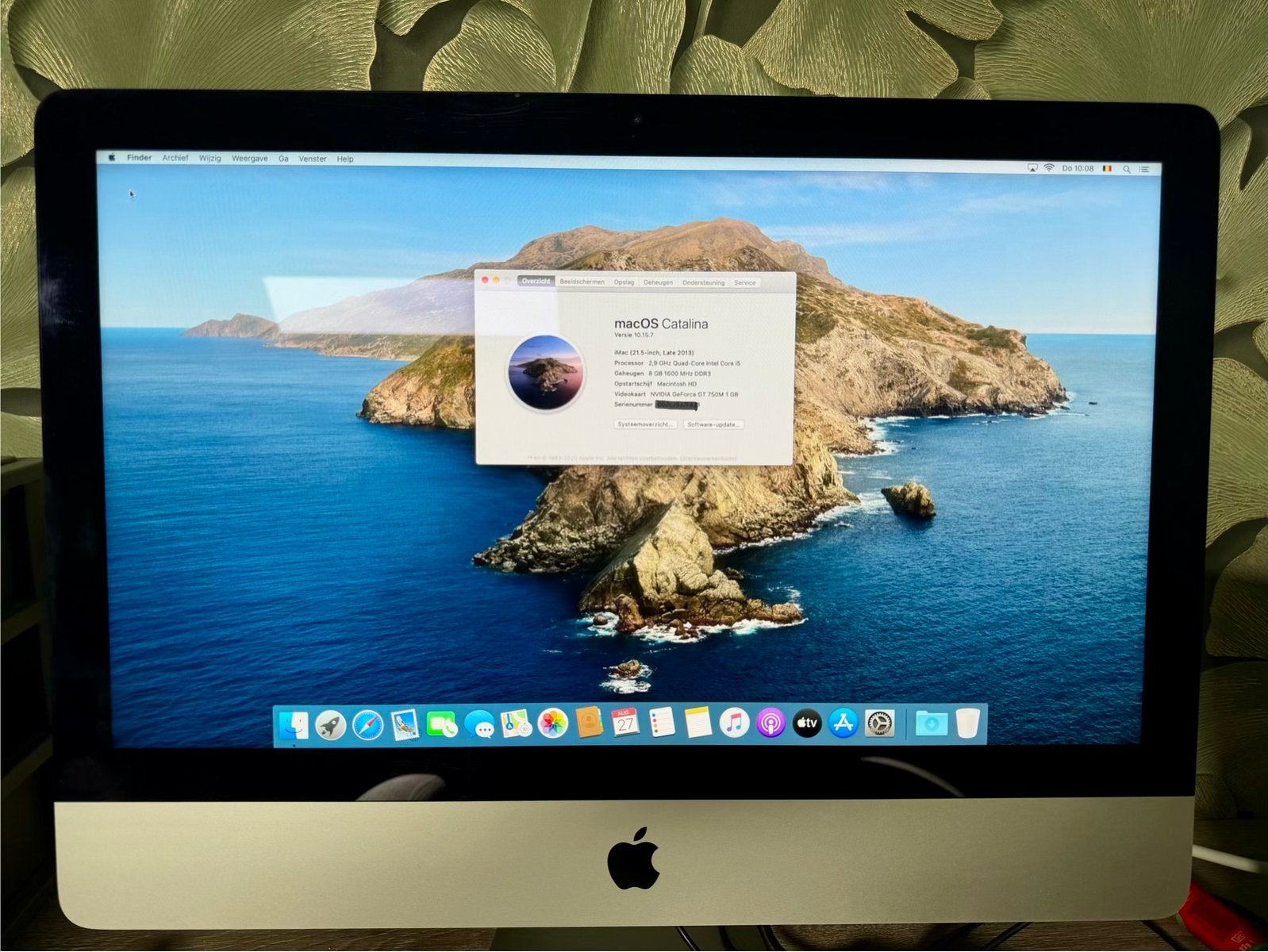Open Trash in the dock
This screenshot has width=1268, height=952.
click(x=967, y=723)
